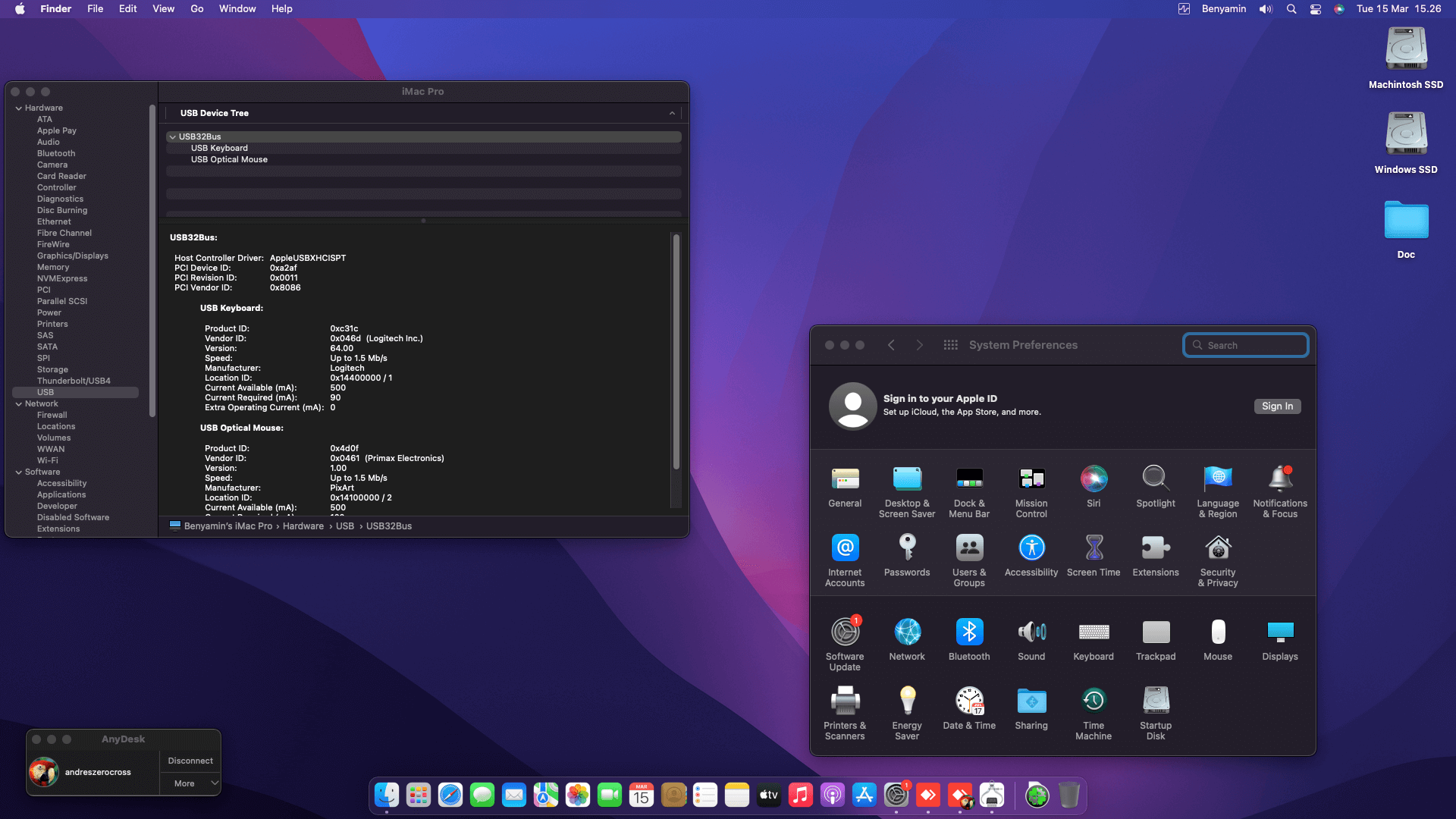Open the General preferences pane
Screen dimensions: 1456x819
click(x=845, y=487)
